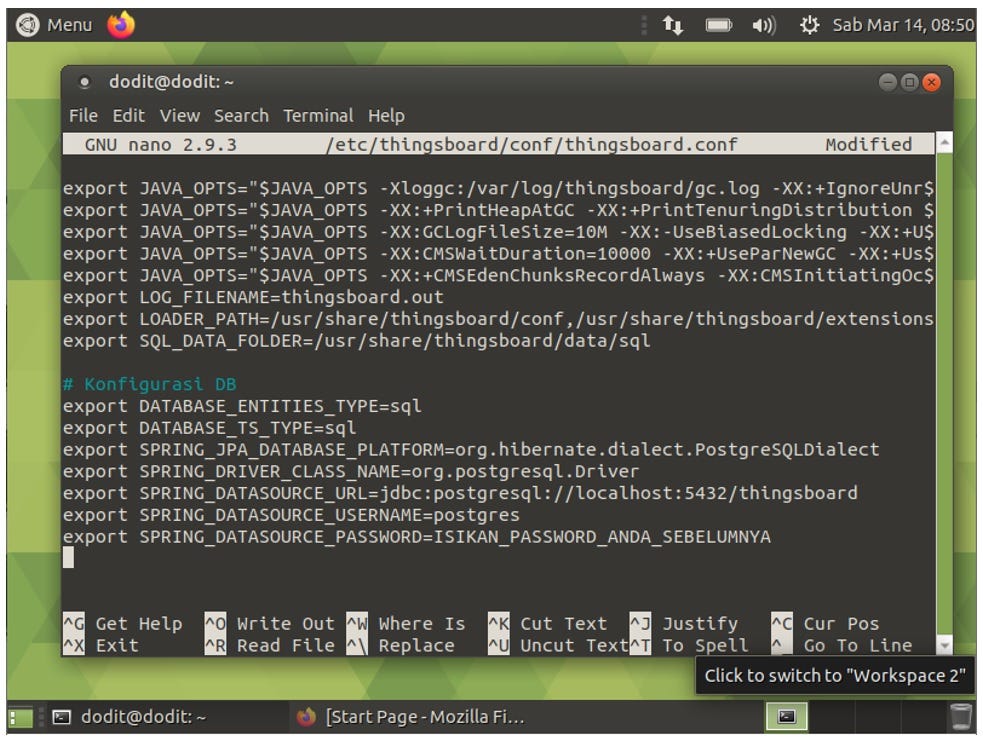
Task: Maximize the dodit@dodit terminal window
Action: (x=910, y=82)
